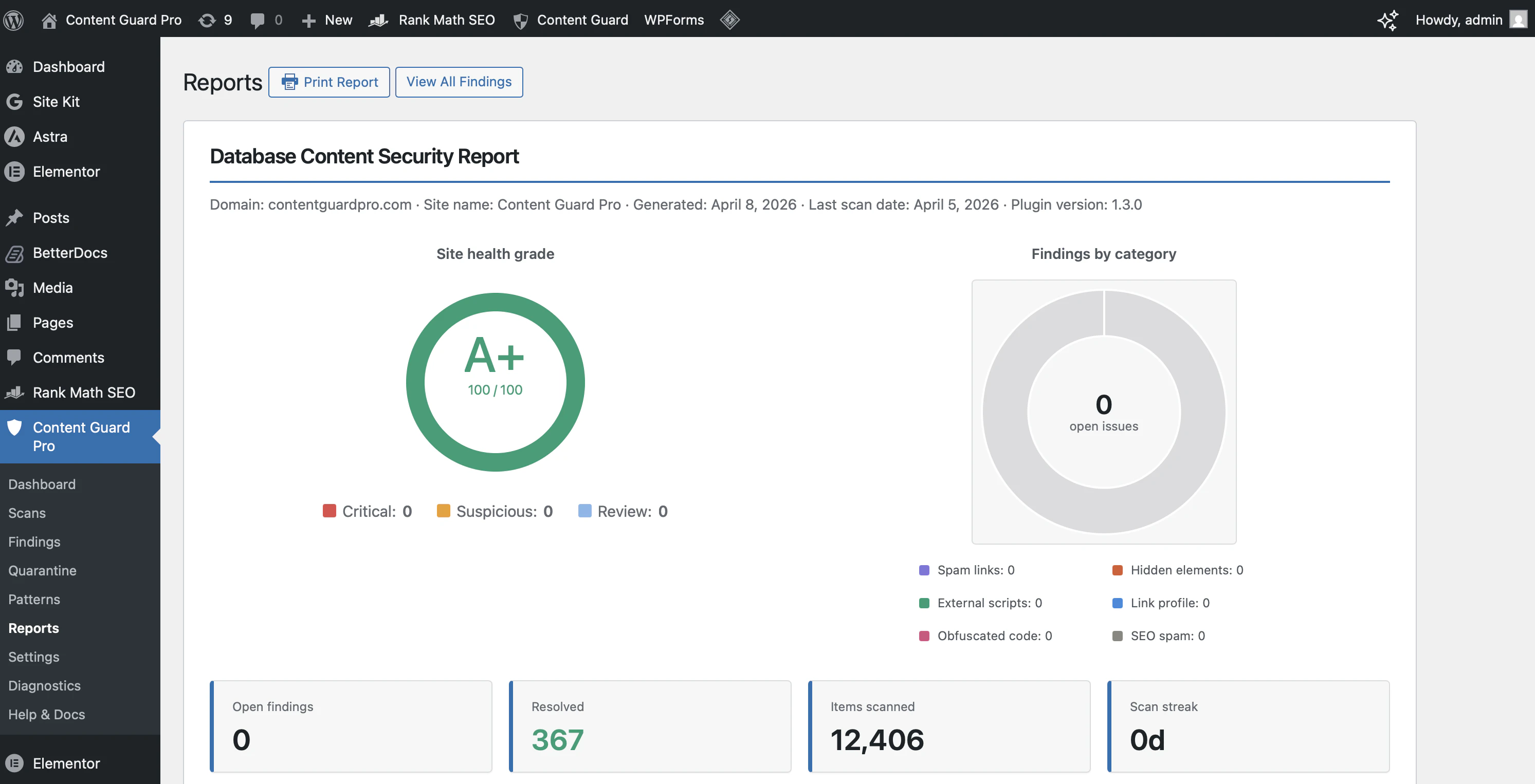
Task: Click View All Findings button
Action: (459, 82)
